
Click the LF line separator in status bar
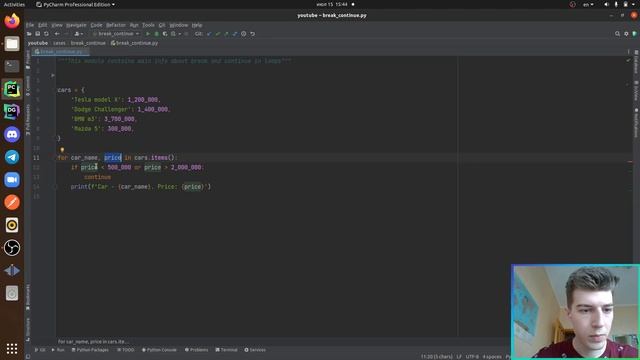[x=459, y=357]
